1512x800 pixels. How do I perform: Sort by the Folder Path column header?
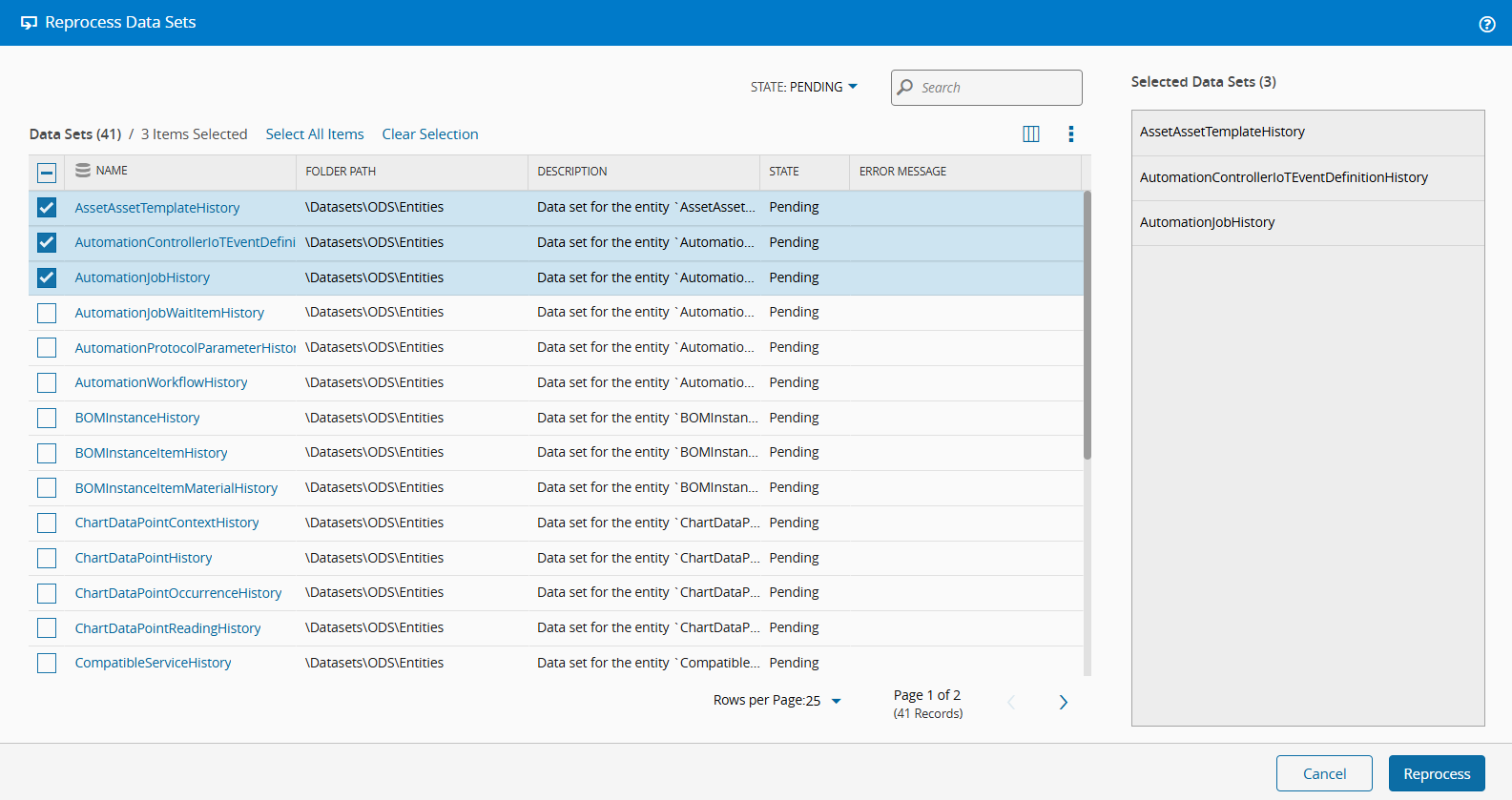pos(341,172)
